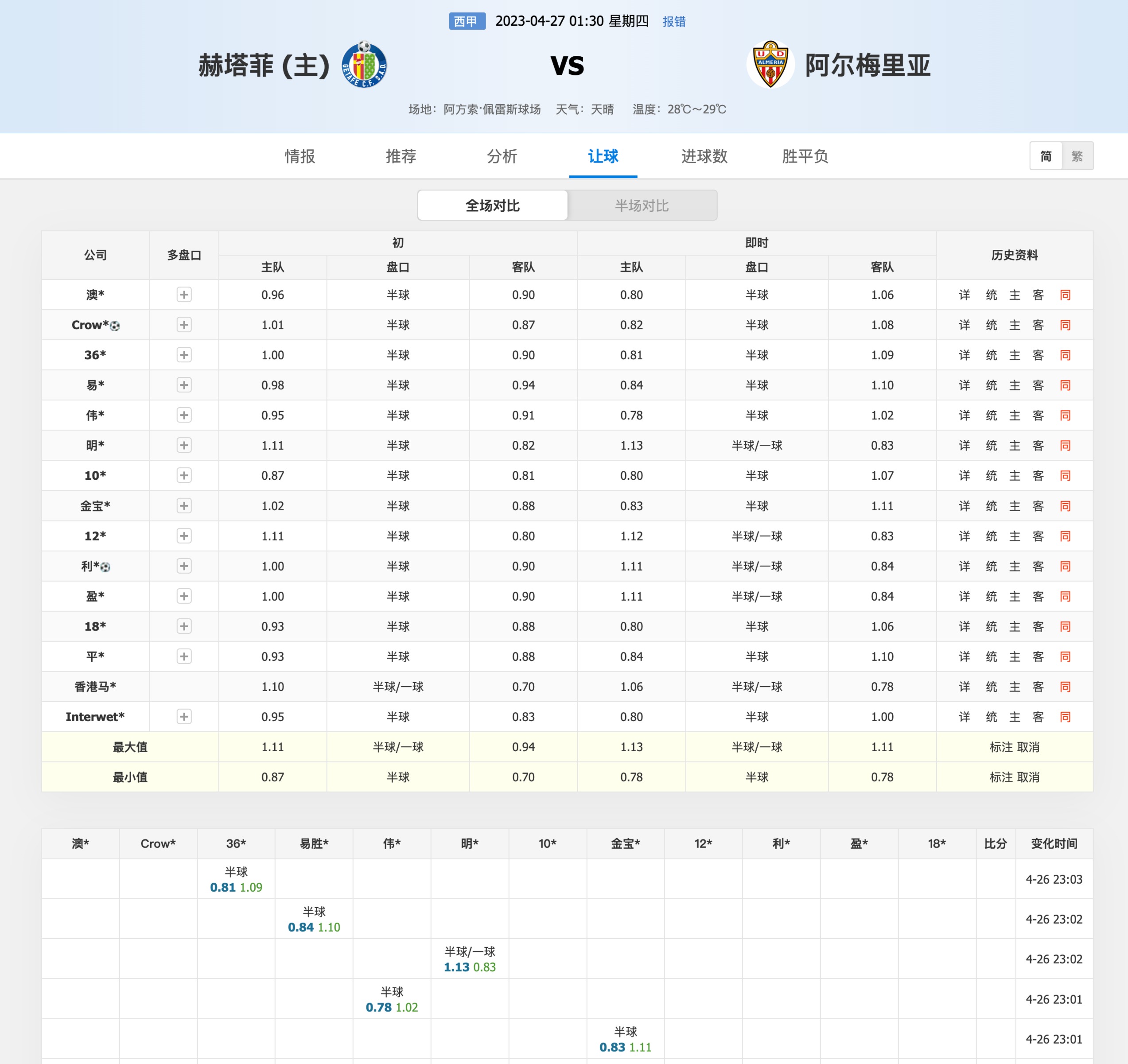Image resolution: width=1128 pixels, height=1064 pixels.
Task: Expand multi-handicap plus for 金宝* row
Action: pyautogui.click(x=184, y=506)
